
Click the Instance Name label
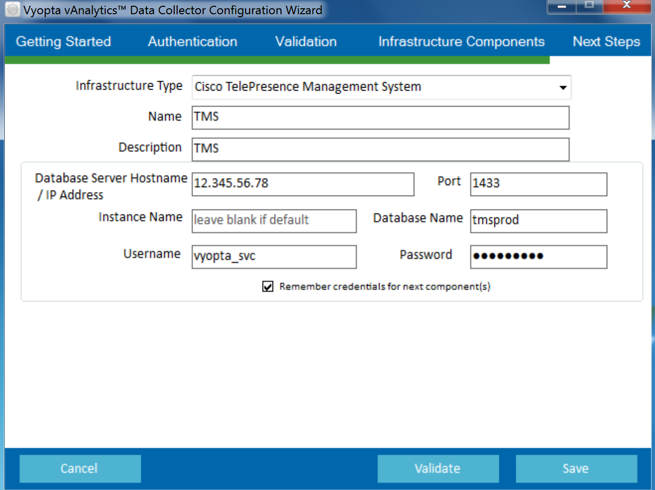coord(140,217)
